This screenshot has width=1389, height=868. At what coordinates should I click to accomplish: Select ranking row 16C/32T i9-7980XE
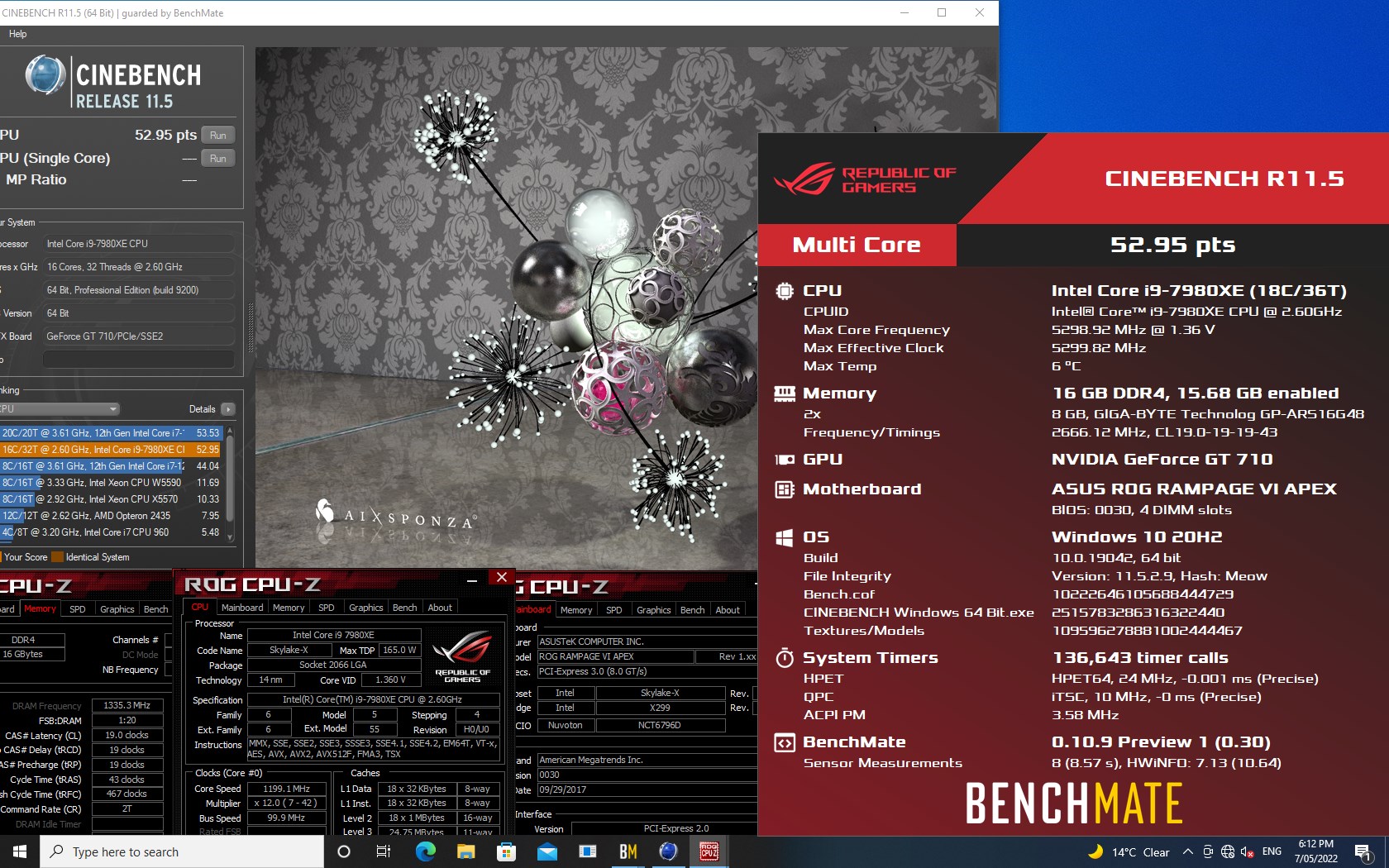111,449
